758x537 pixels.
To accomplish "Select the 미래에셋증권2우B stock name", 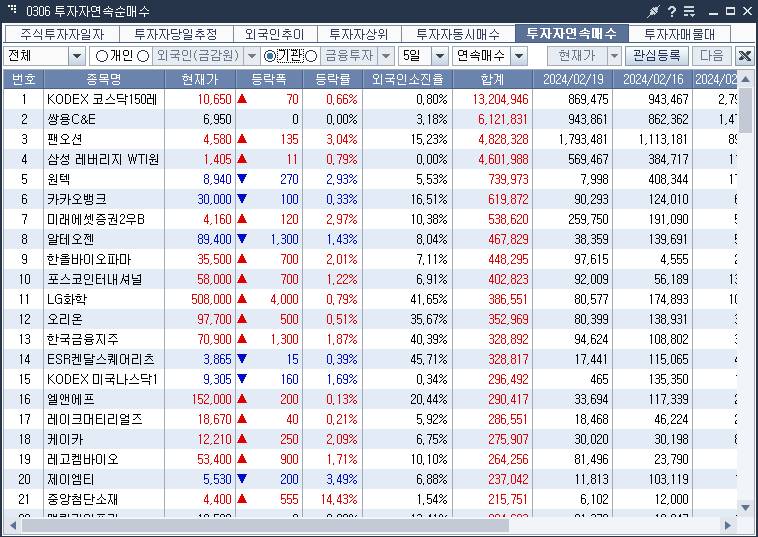I will [x=96, y=219].
